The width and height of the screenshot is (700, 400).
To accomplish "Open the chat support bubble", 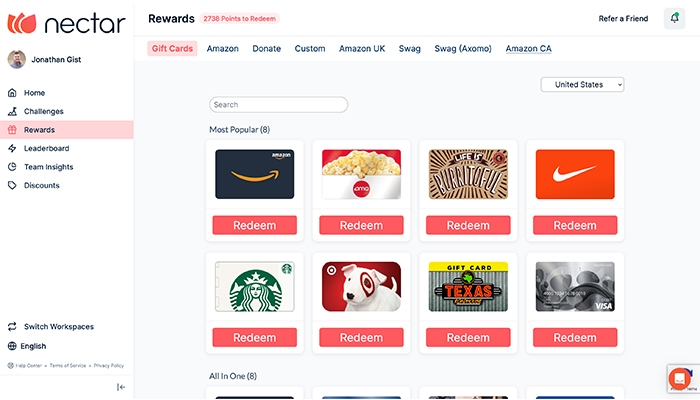I will (679, 379).
